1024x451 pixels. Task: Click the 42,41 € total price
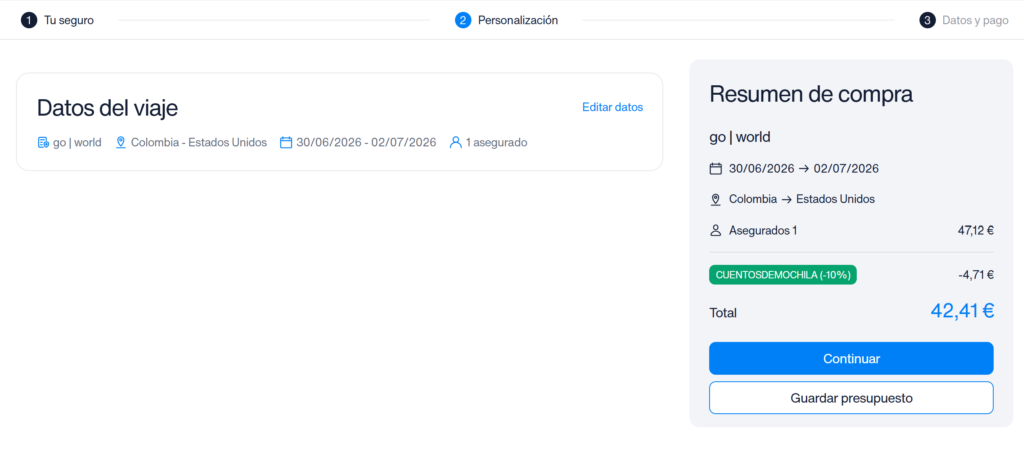click(x=962, y=311)
